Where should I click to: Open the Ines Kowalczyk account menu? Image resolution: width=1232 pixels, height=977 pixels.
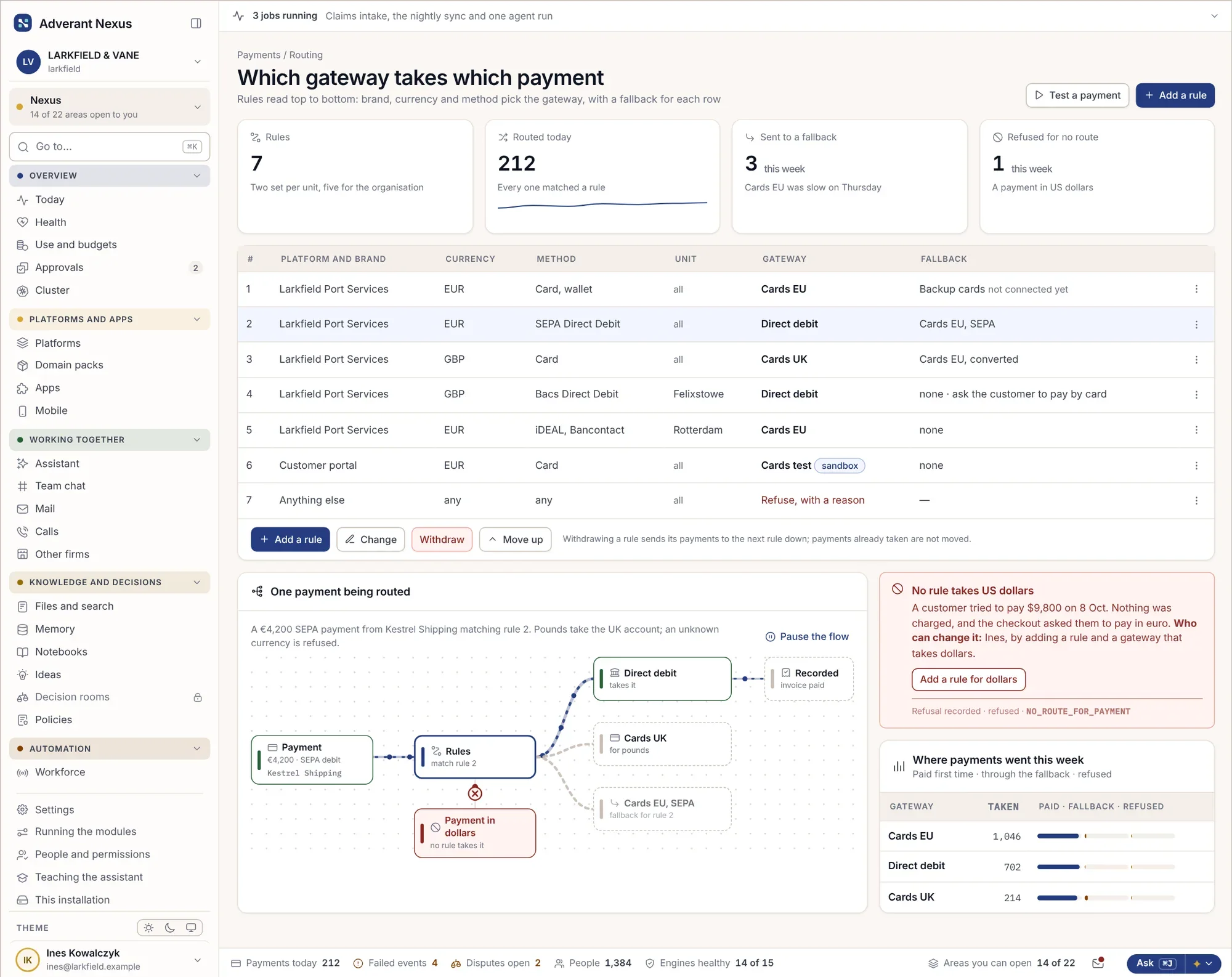click(110, 960)
